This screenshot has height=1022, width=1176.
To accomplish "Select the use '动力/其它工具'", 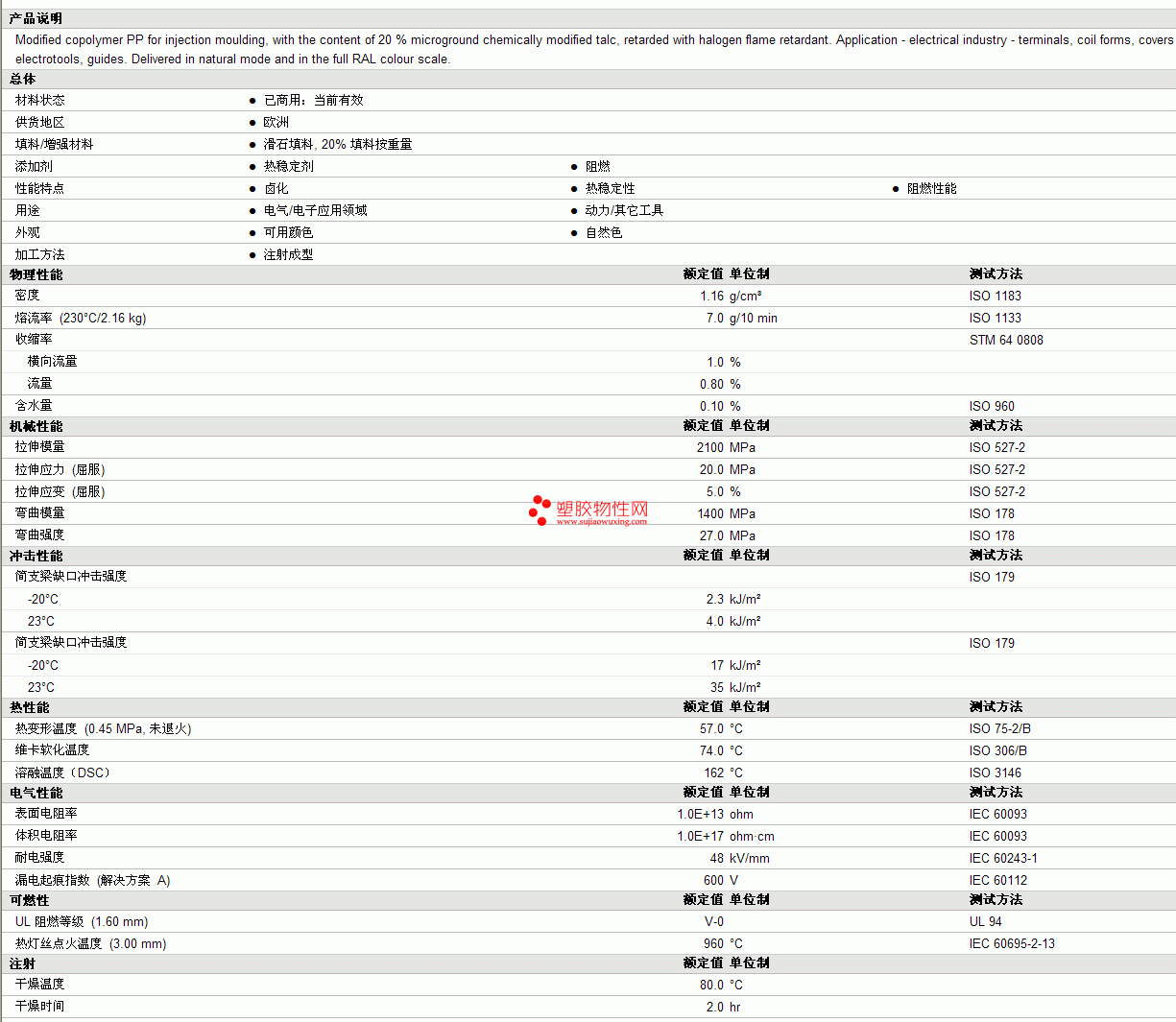I will [x=624, y=210].
